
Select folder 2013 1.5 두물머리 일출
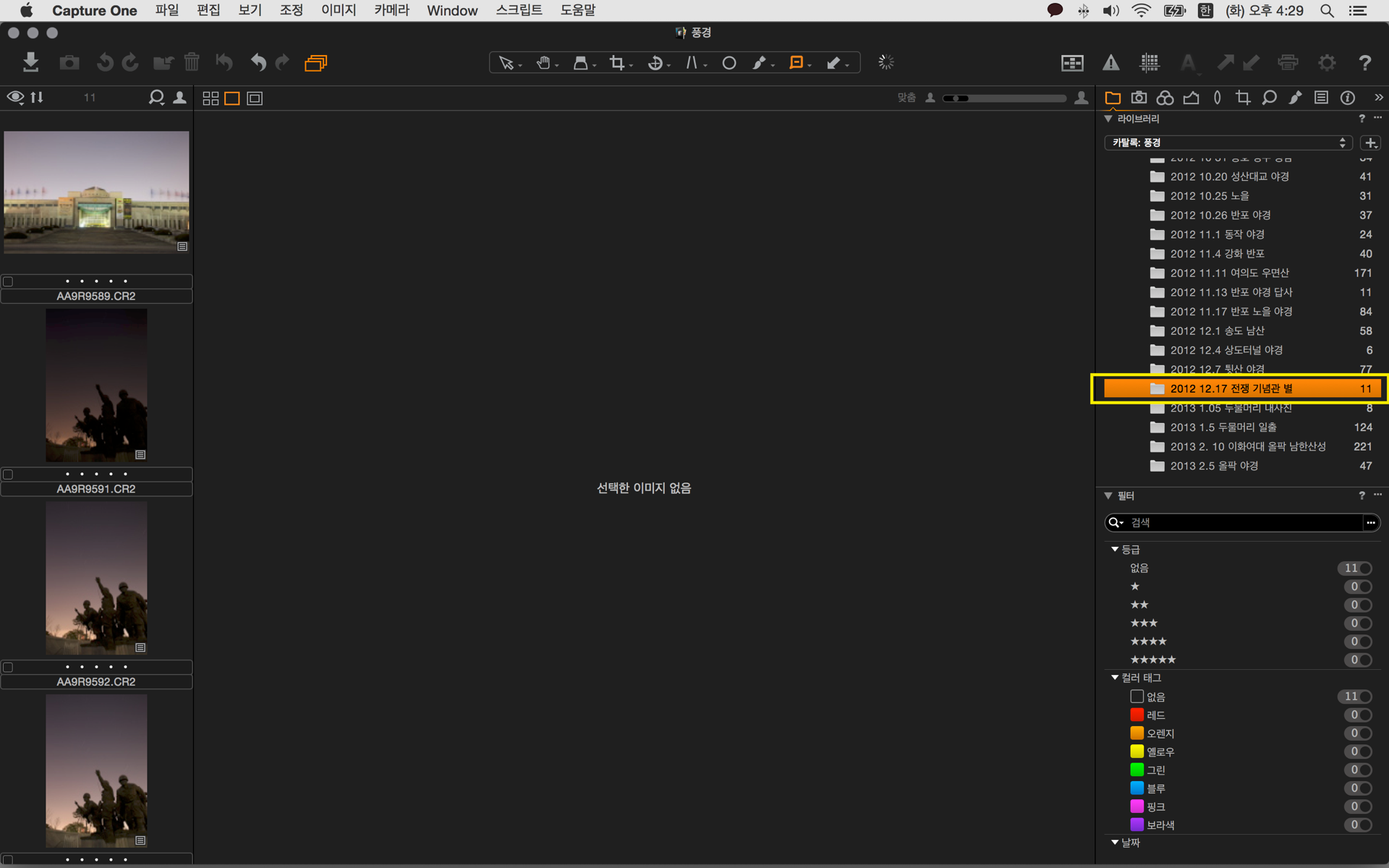coord(1223,427)
